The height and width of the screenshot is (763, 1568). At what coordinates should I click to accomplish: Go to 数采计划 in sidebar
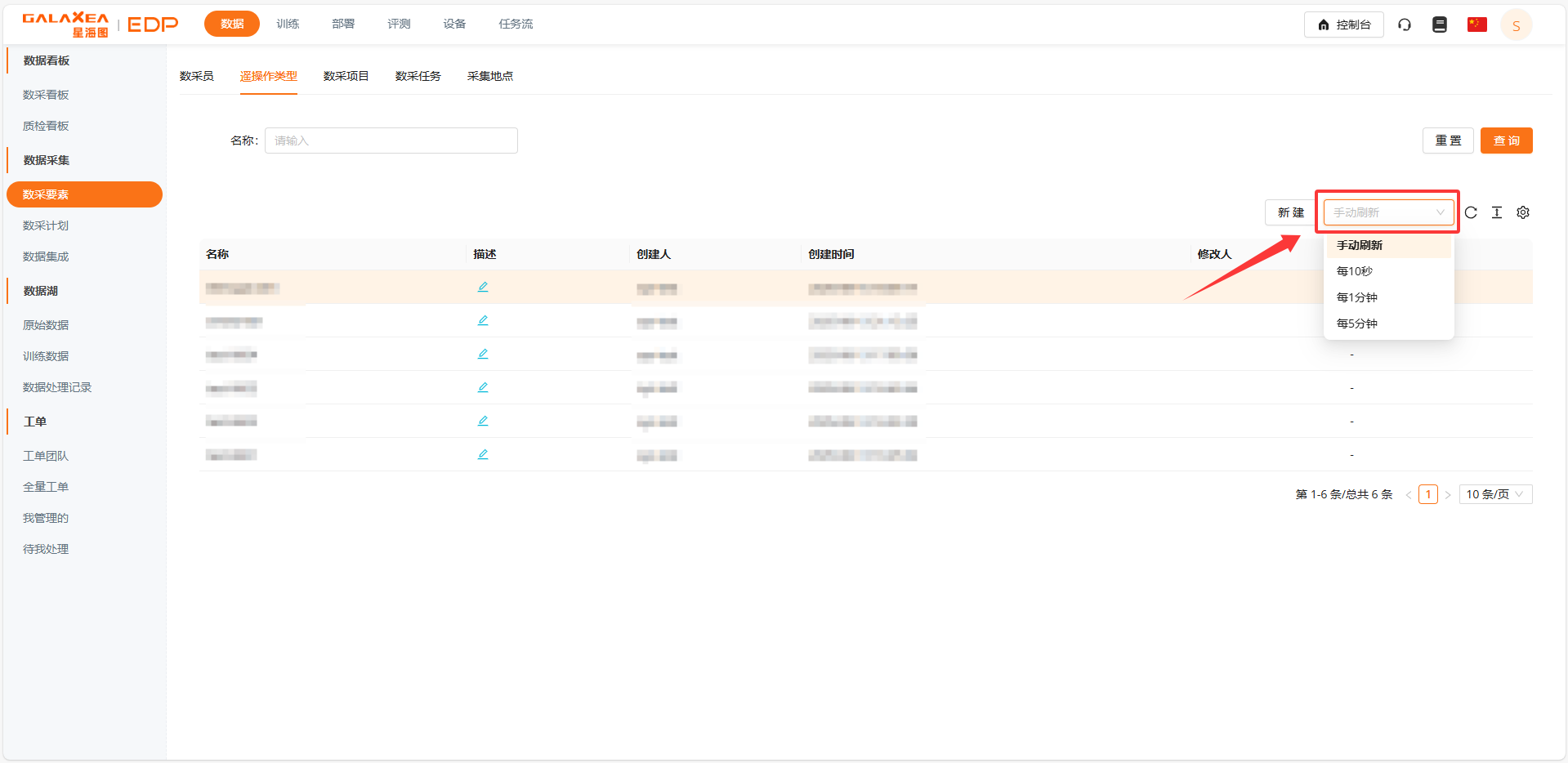click(x=46, y=225)
